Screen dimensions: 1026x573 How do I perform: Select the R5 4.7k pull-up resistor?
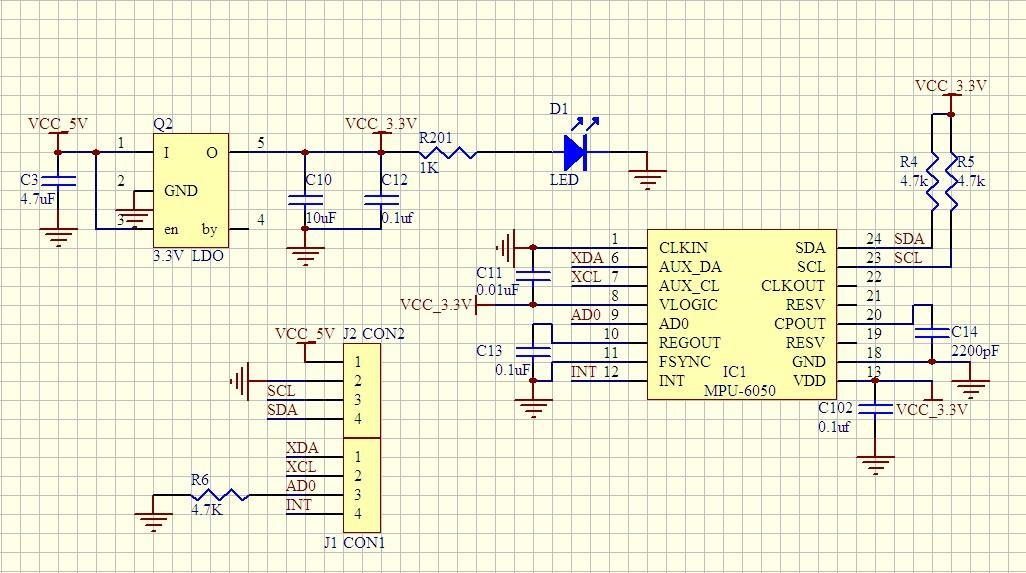click(951, 181)
